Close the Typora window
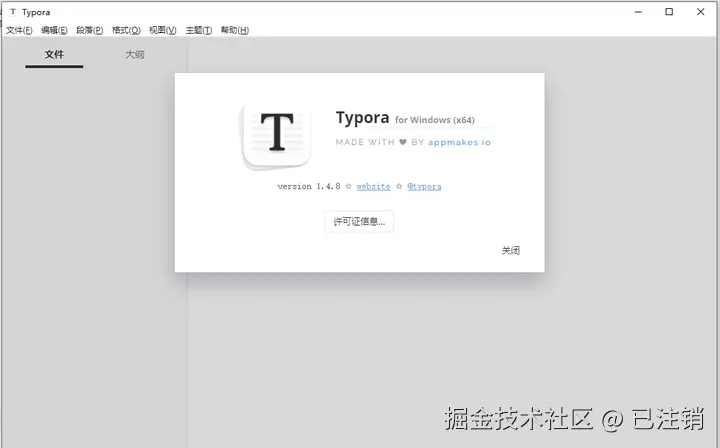 [x=700, y=12]
